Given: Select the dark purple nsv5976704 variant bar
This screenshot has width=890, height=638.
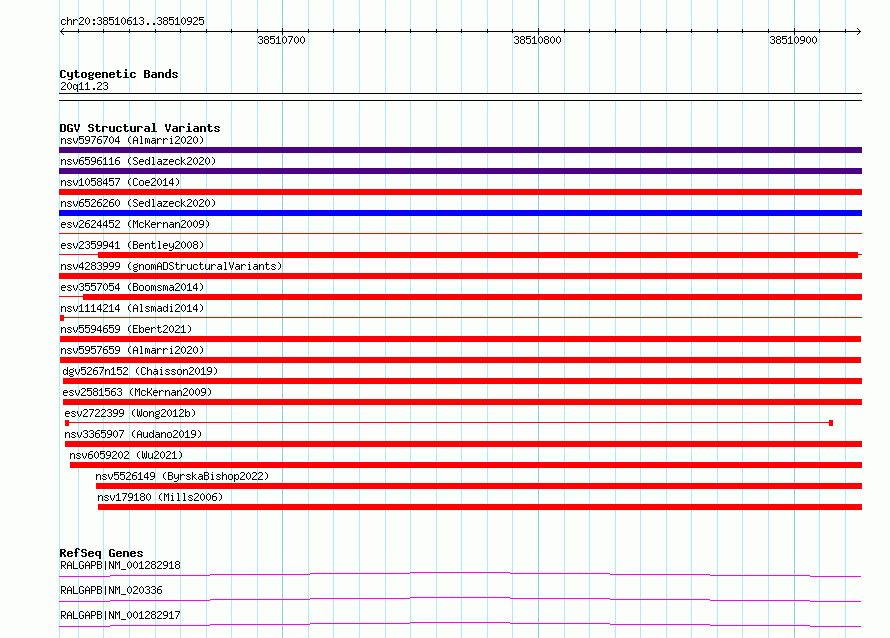Looking at the screenshot, I should tap(460, 150).
